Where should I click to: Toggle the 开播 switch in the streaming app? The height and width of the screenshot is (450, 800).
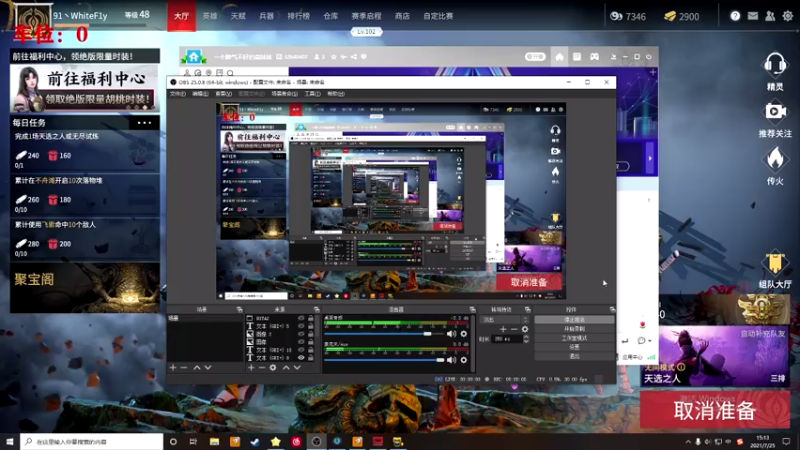(535, 57)
